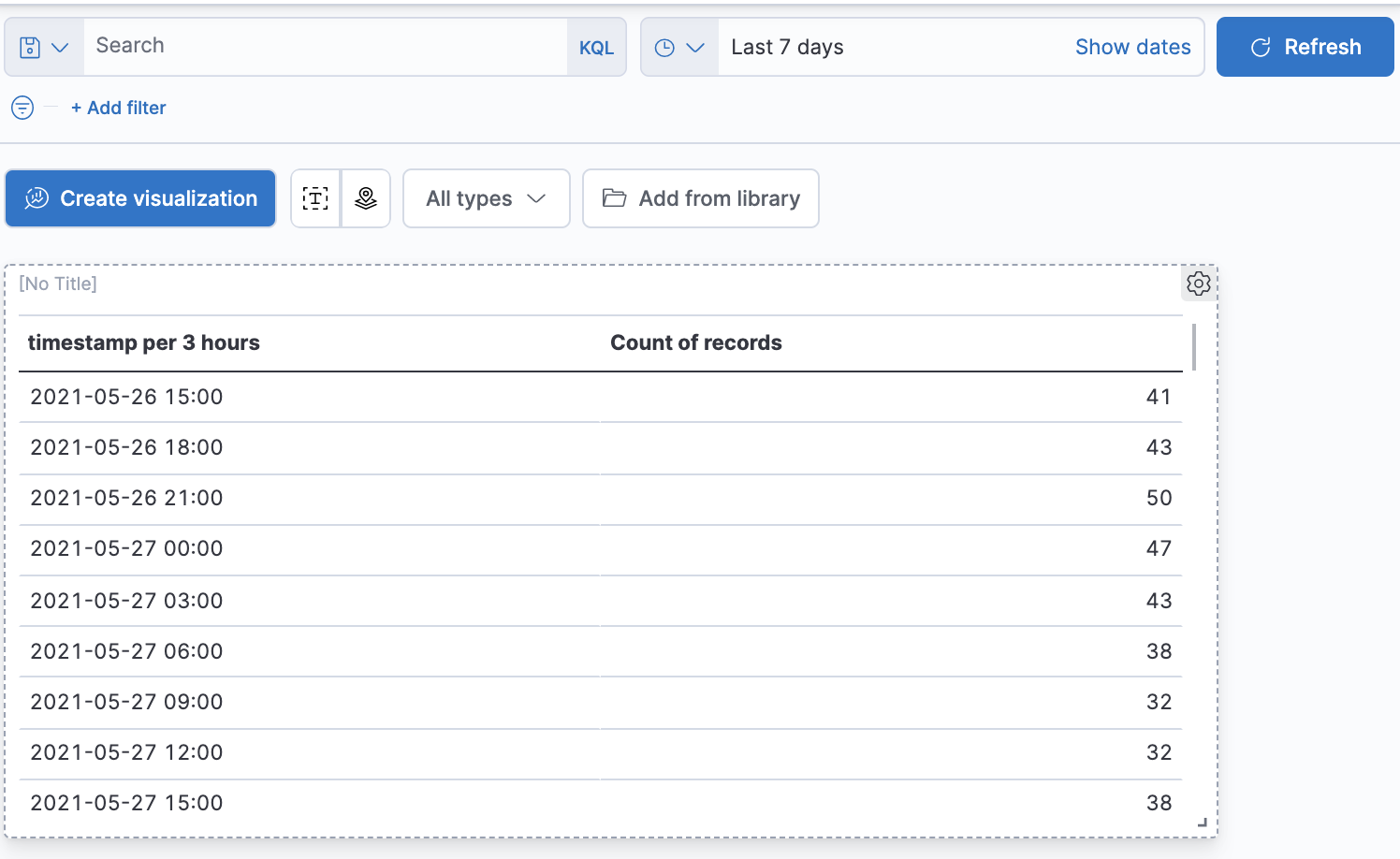Click the [No Title] panel title
1400x859 pixels.
58,284
